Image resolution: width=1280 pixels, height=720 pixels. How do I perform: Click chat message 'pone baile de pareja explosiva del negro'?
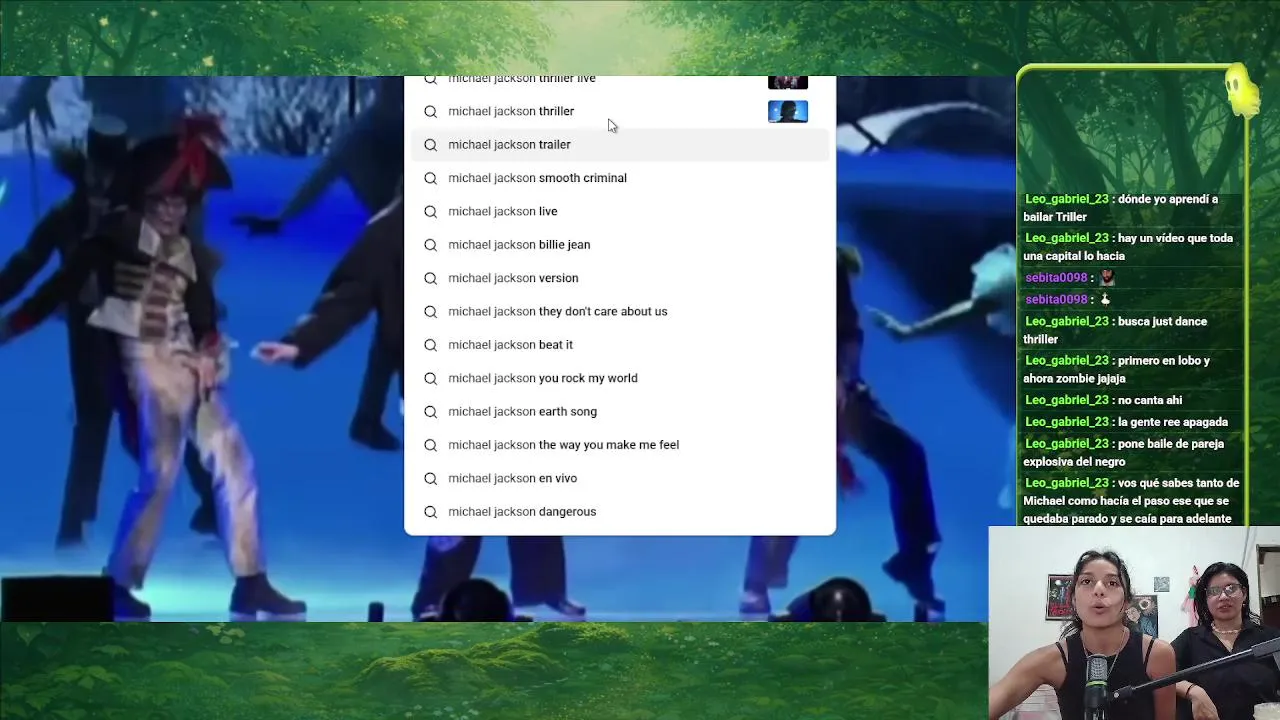[x=1123, y=452]
